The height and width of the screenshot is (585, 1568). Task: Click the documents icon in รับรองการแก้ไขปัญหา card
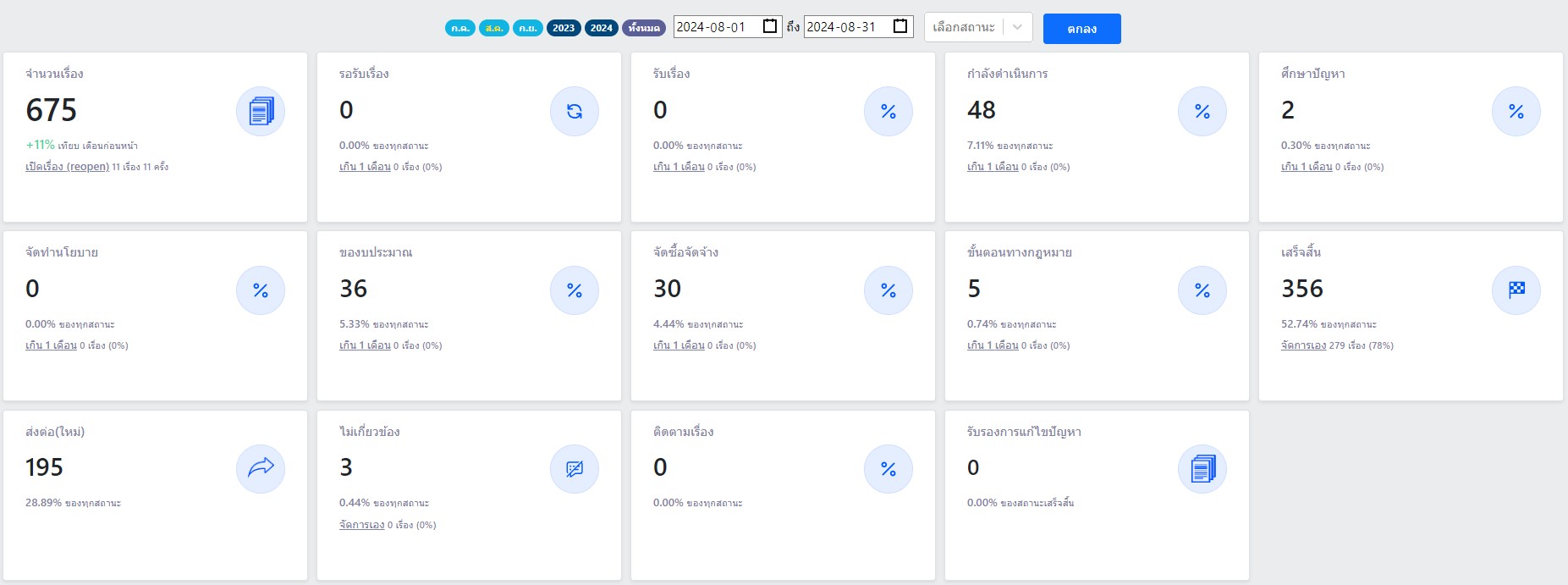pos(1202,469)
